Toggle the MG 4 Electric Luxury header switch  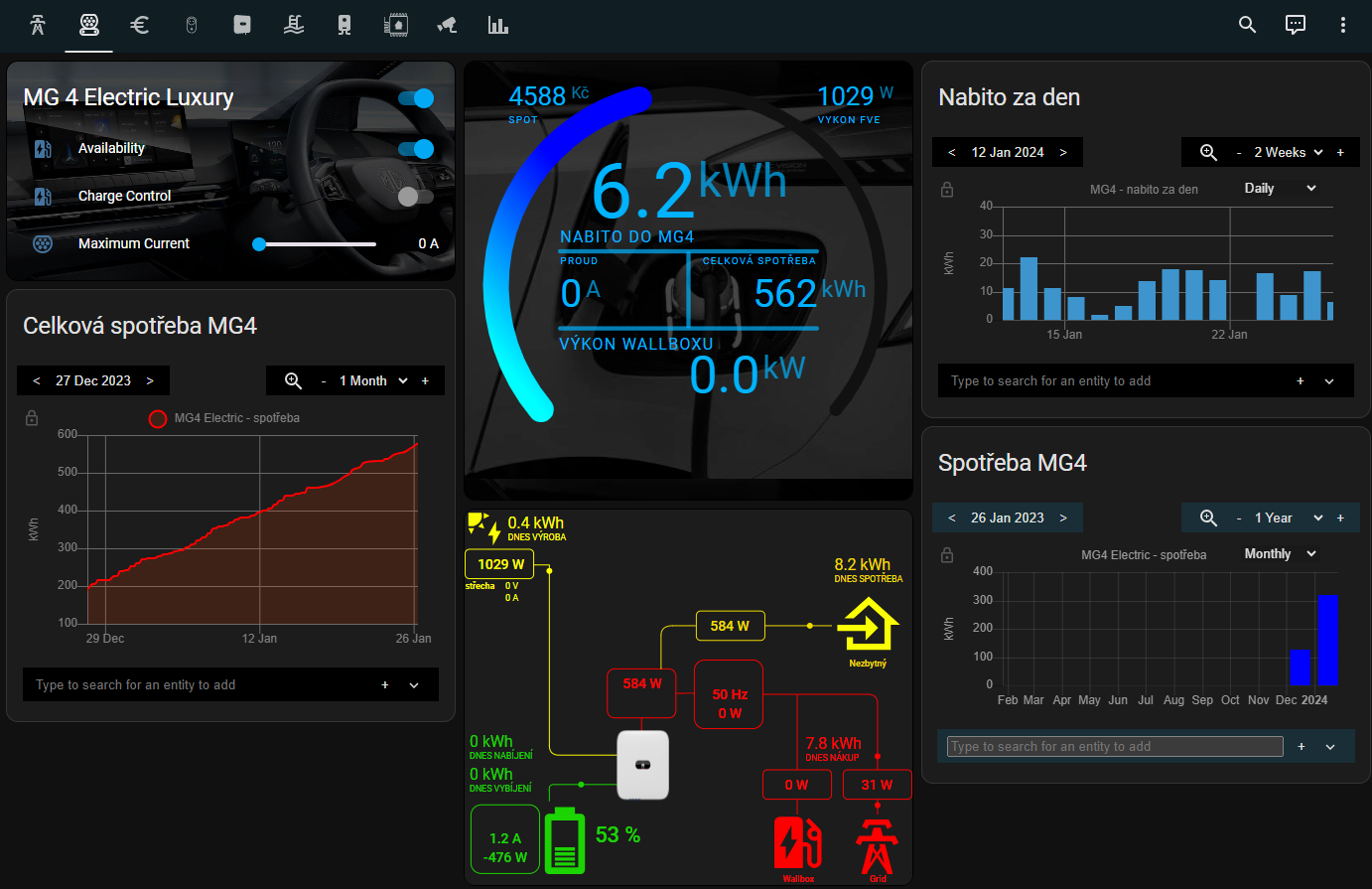click(x=416, y=97)
